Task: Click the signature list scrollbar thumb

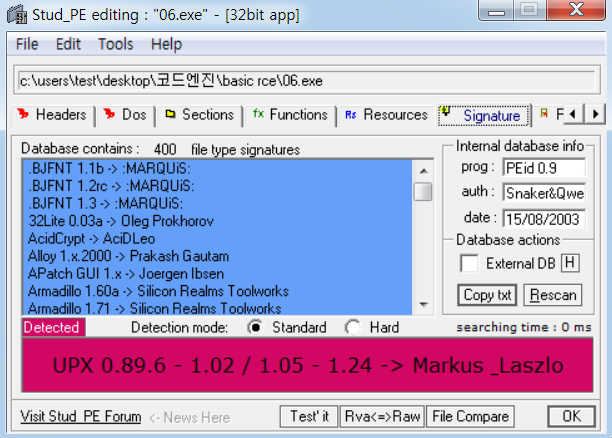Action: tap(423, 192)
